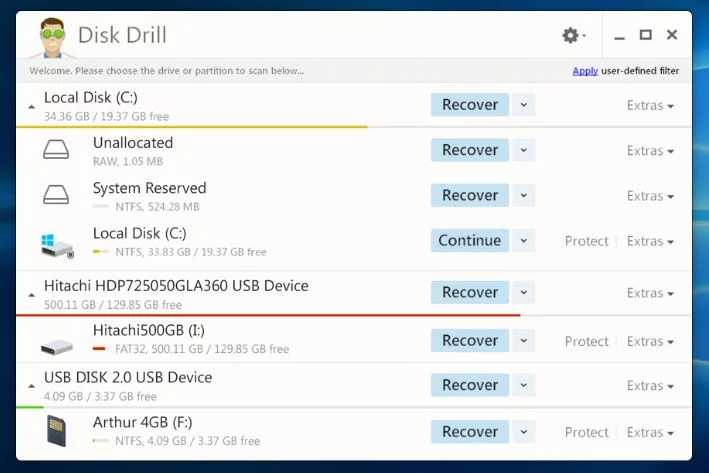Open Extras menu for top-level Local Disk (C:)
This screenshot has height=473, width=709.
click(650, 105)
